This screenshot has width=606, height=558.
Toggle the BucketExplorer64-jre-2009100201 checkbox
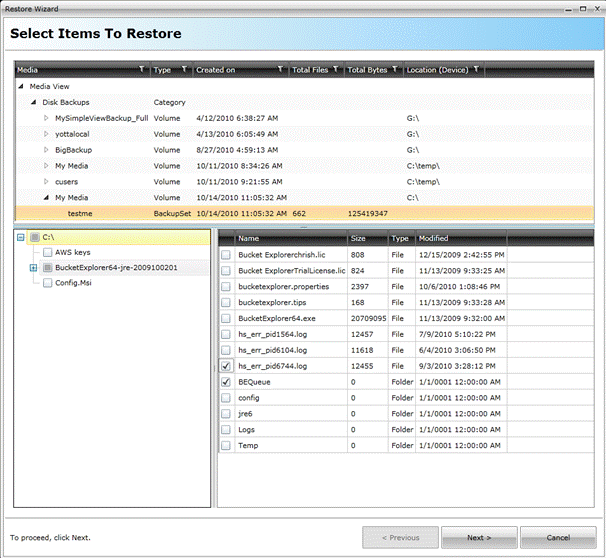click(48, 267)
